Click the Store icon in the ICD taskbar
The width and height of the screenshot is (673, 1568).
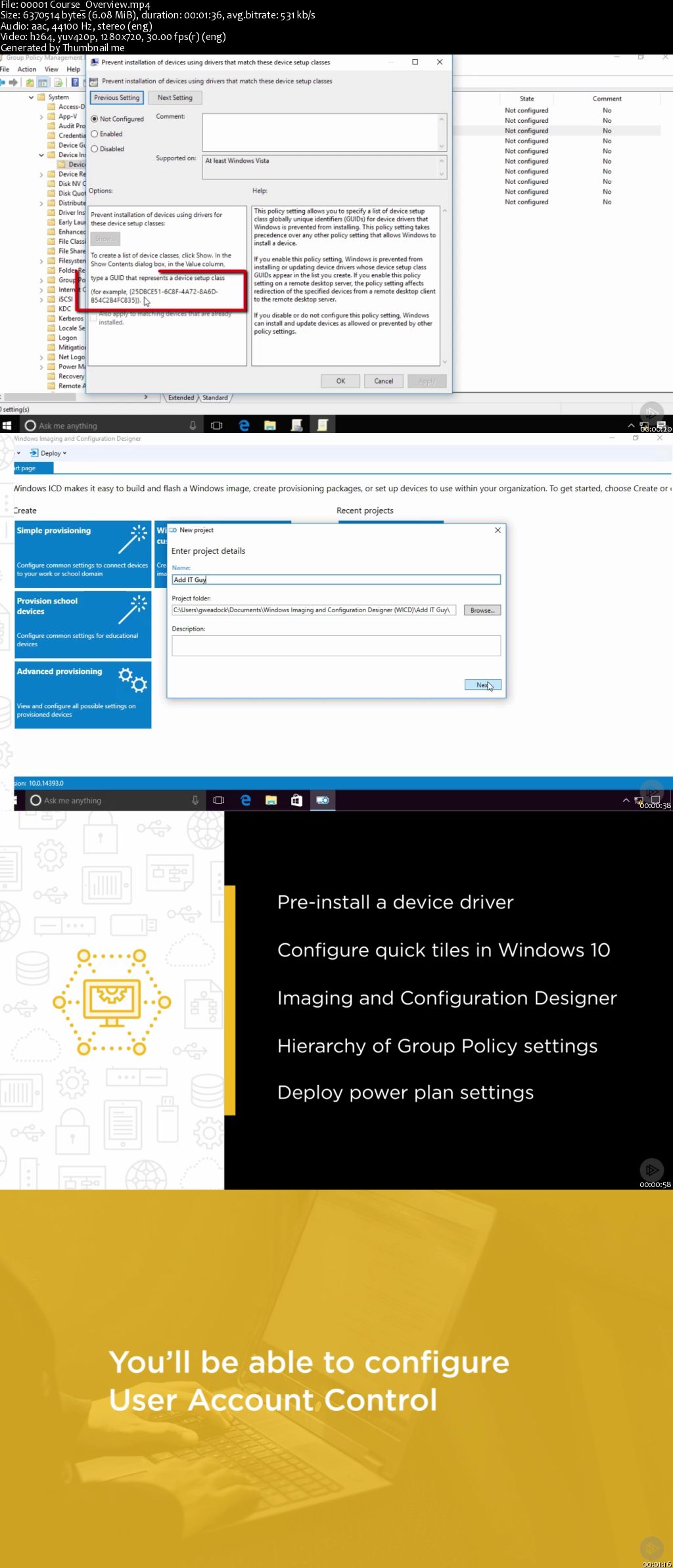click(296, 800)
